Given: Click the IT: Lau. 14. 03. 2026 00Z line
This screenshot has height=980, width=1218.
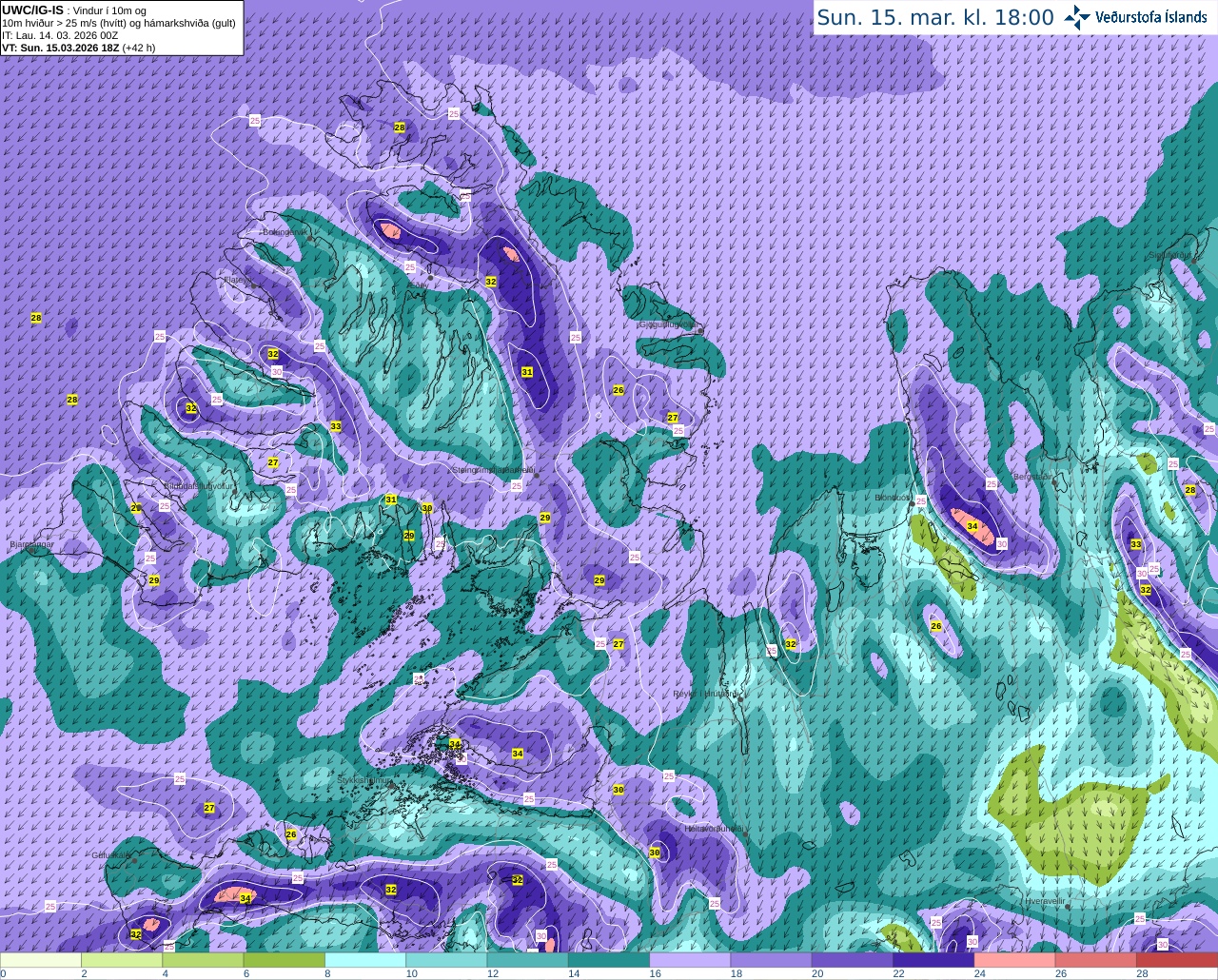Looking at the screenshot, I should click(x=60, y=35).
